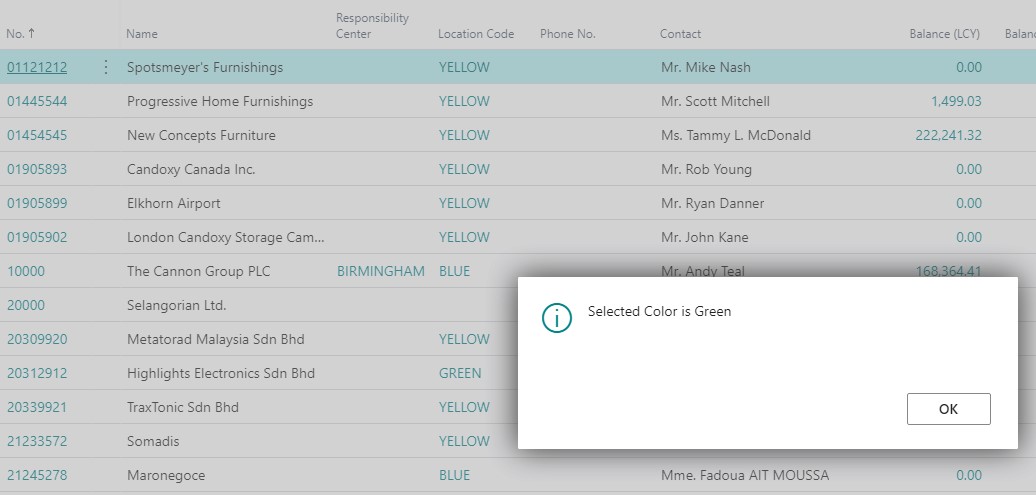Select the Mr. Rob Young contact cell
Image resolution: width=1036 pixels, height=495 pixels.
pyautogui.click(x=706, y=170)
